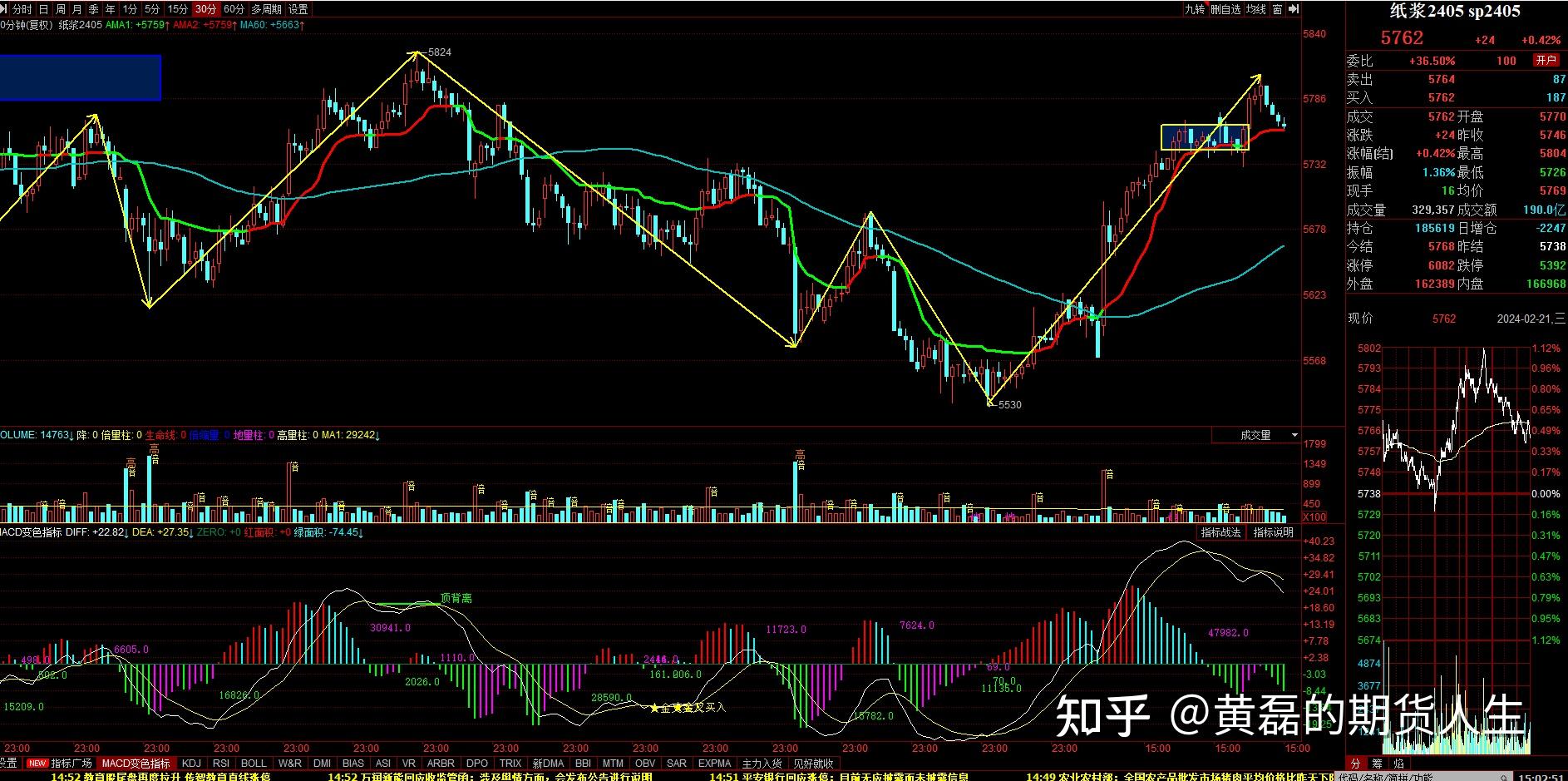This screenshot has width=1568, height=781.
Task: Click the red 开户 button
Action: (1546, 60)
